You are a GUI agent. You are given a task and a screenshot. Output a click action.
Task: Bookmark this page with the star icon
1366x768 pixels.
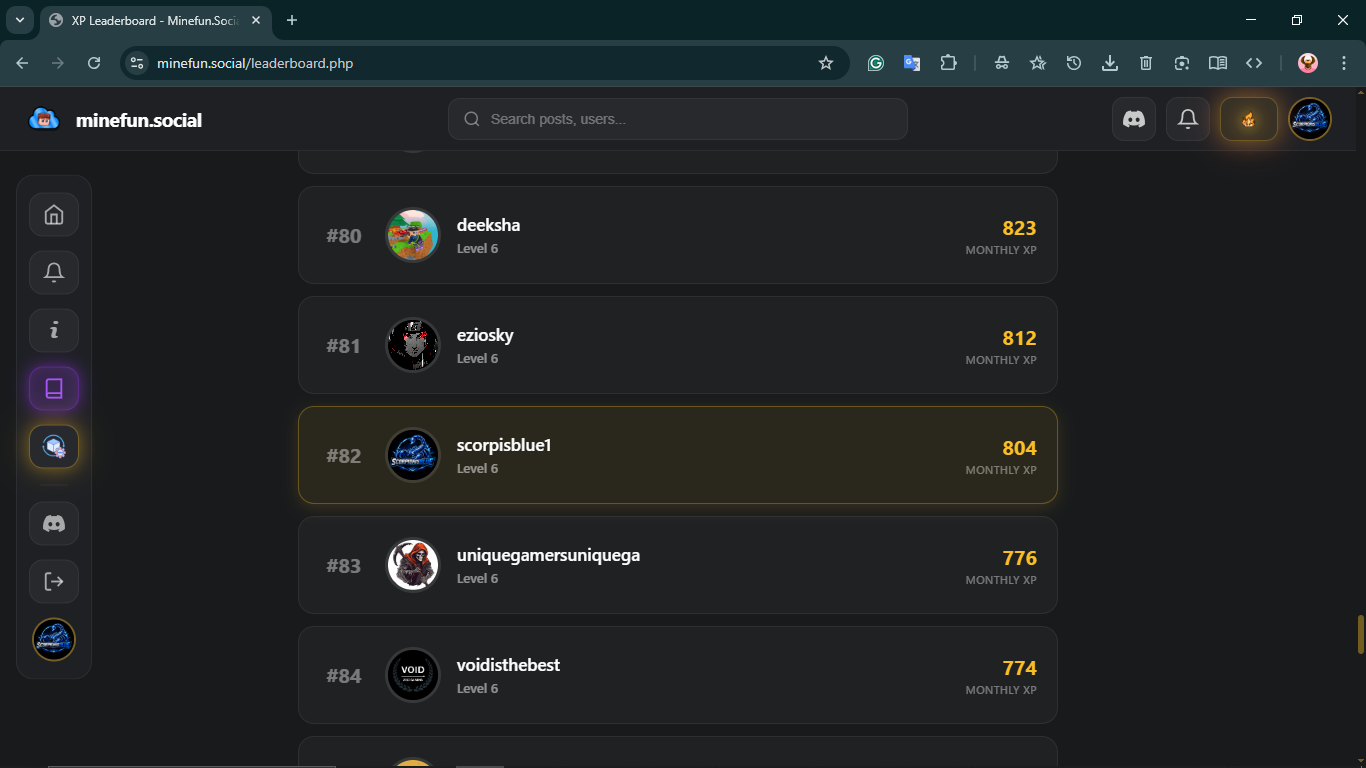(826, 63)
